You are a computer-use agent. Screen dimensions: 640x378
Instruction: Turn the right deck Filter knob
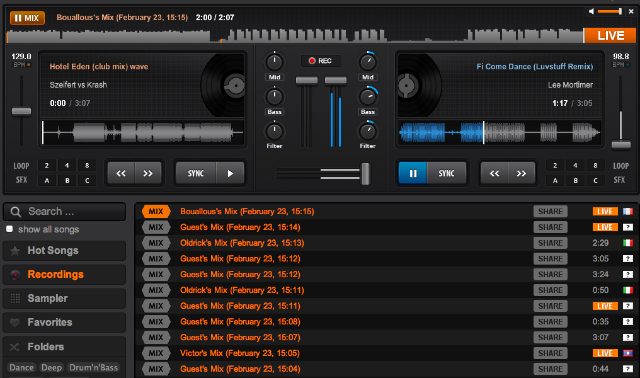pyautogui.click(x=368, y=131)
